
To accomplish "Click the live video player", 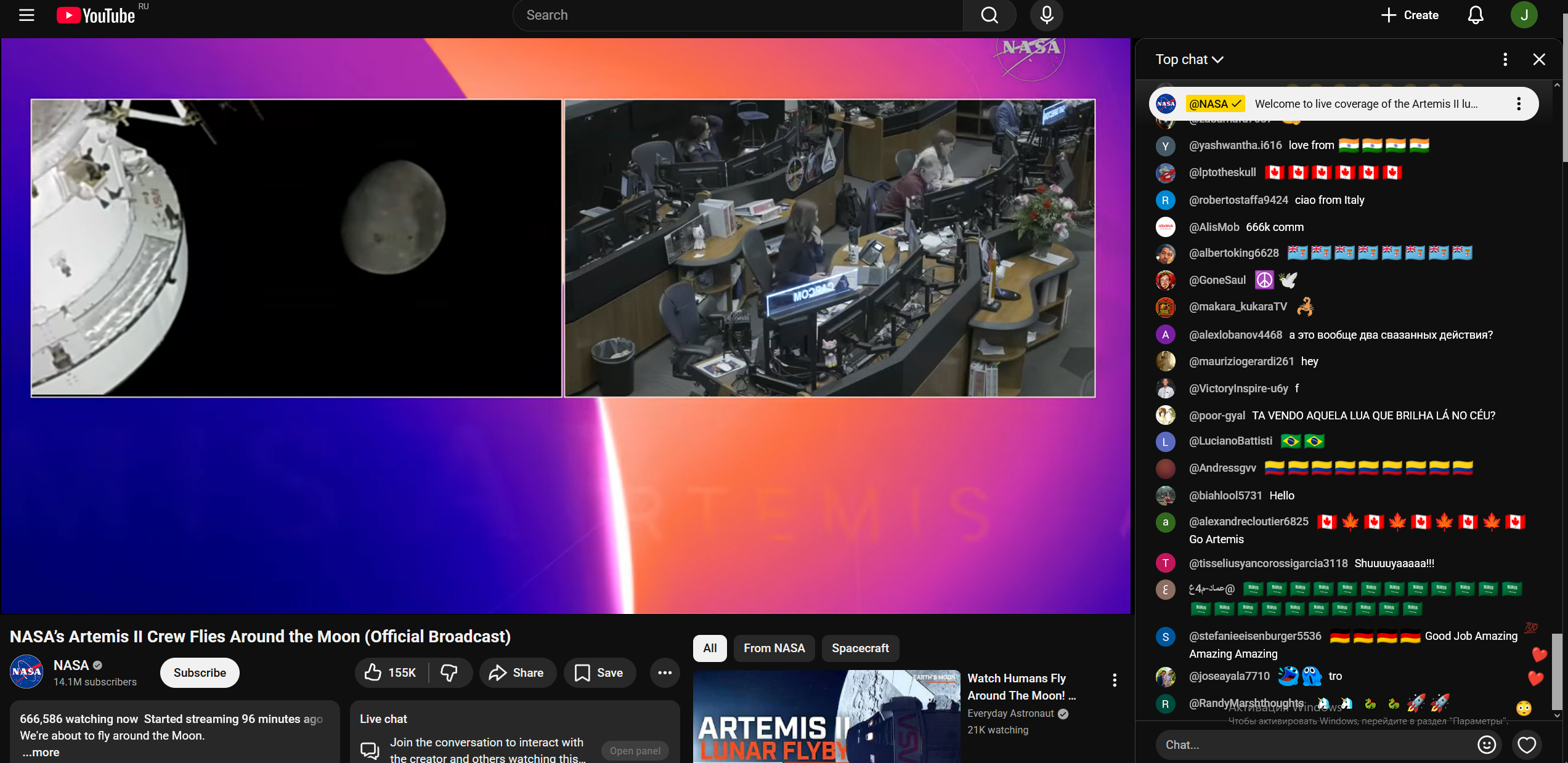I will pos(566,326).
